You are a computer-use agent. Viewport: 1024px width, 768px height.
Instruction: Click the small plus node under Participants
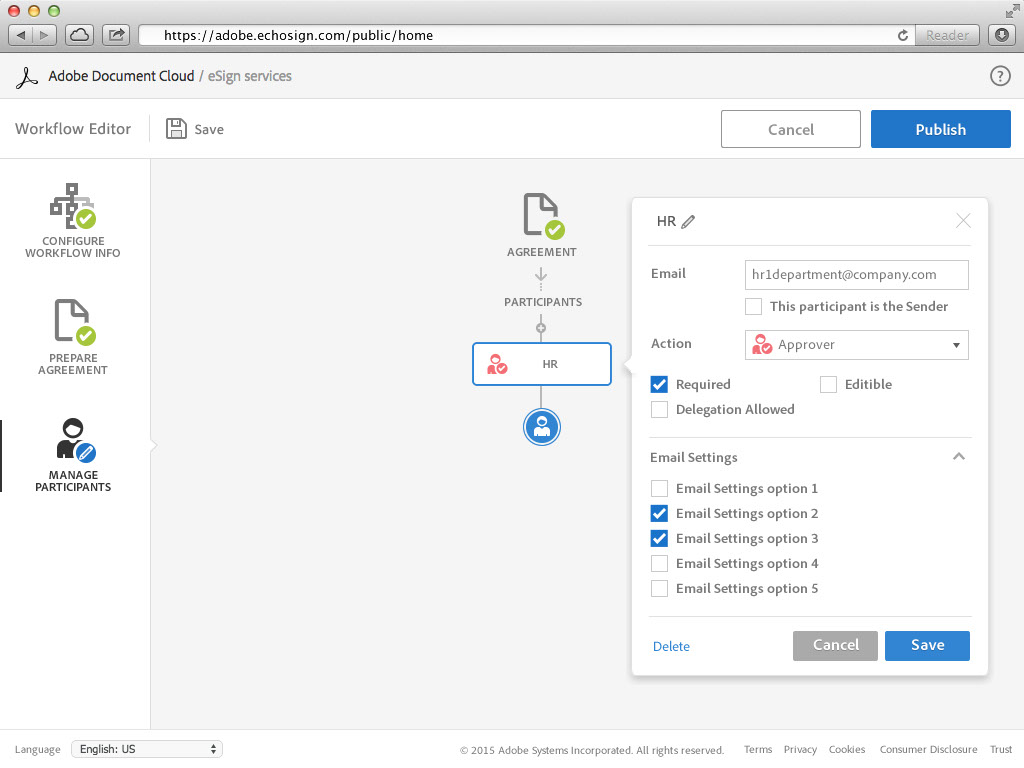click(541, 327)
